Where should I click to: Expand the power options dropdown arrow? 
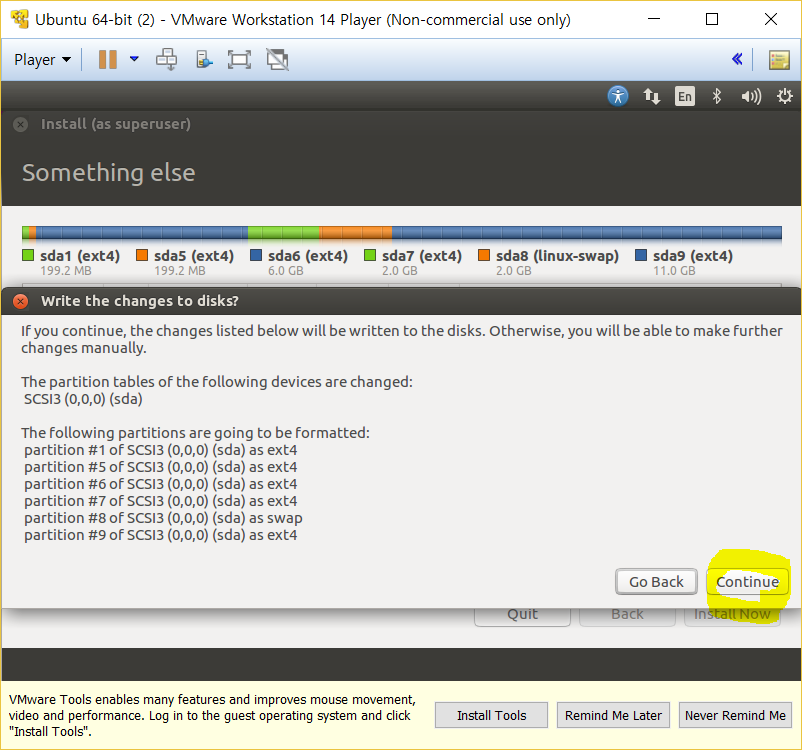point(134,60)
